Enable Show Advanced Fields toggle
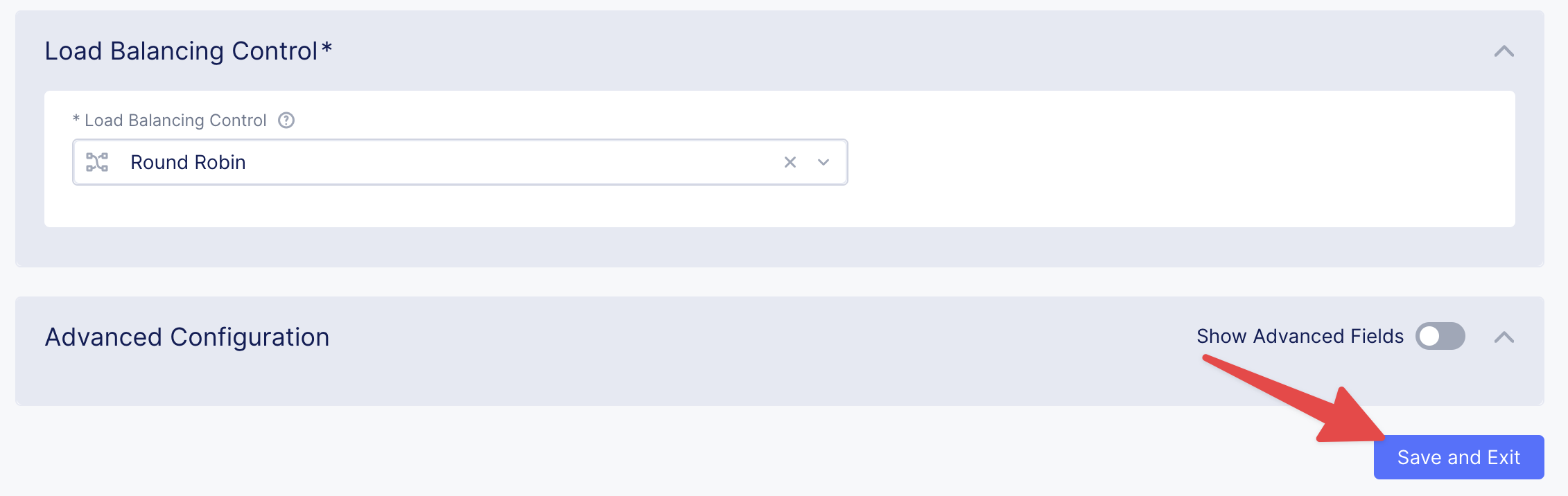The width and height of the screenshot is (1568, 496). (1440, 337)
